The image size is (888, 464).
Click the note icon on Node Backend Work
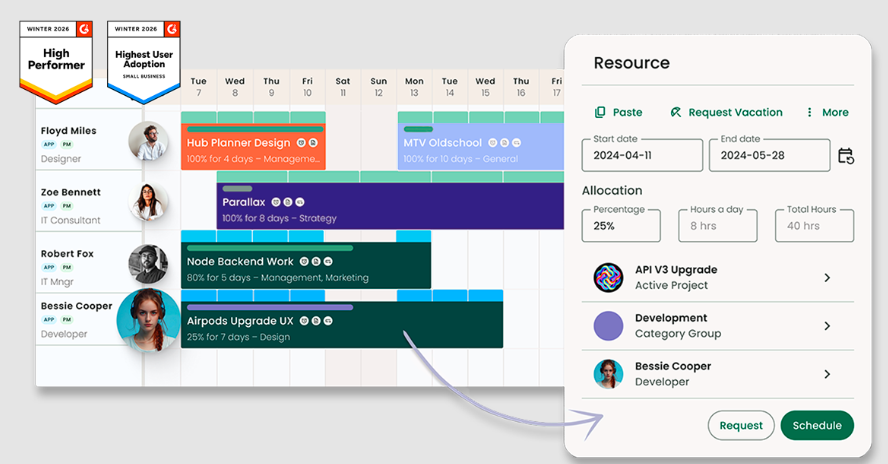(x=316, y=261)
